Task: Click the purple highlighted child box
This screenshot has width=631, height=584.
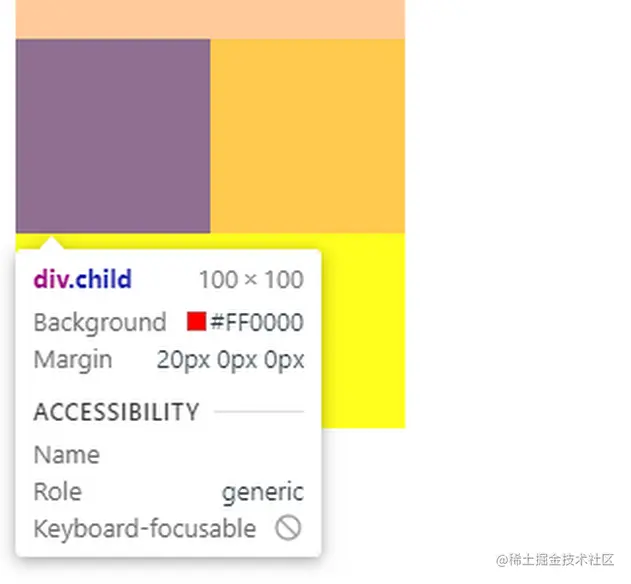Action: click(x=113, y=136)
